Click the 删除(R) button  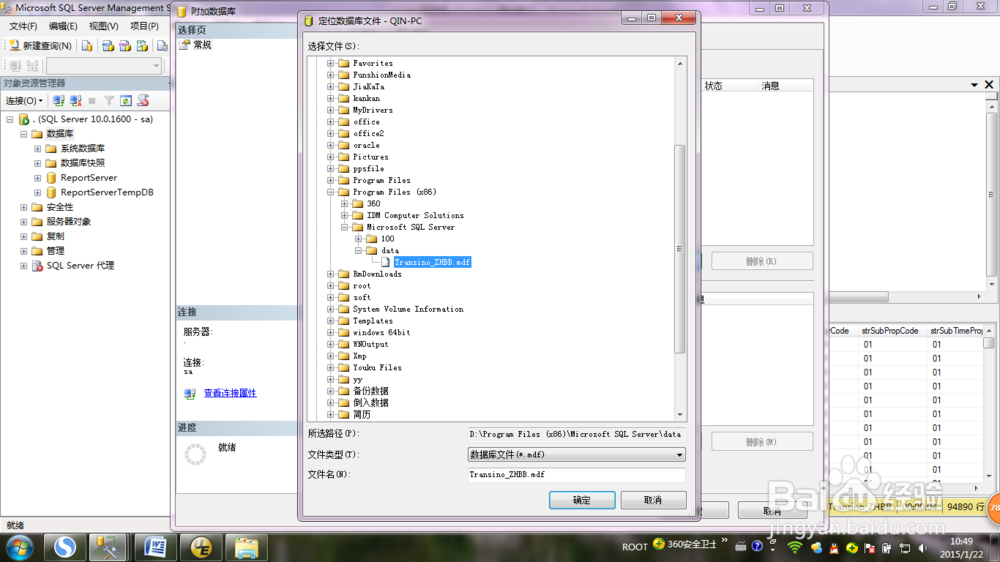(x=761, y=262)
